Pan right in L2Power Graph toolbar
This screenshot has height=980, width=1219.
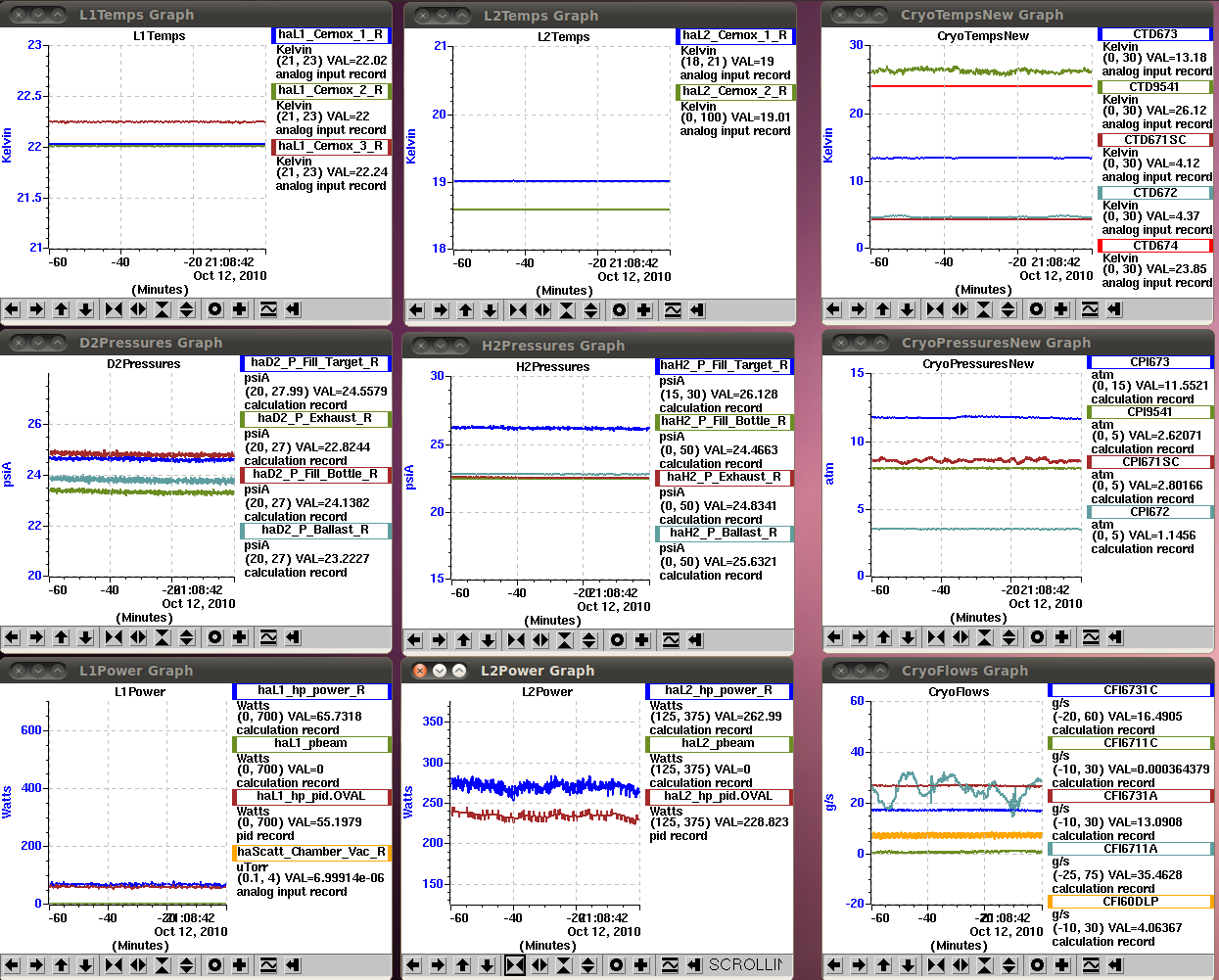tap(438, 965)
